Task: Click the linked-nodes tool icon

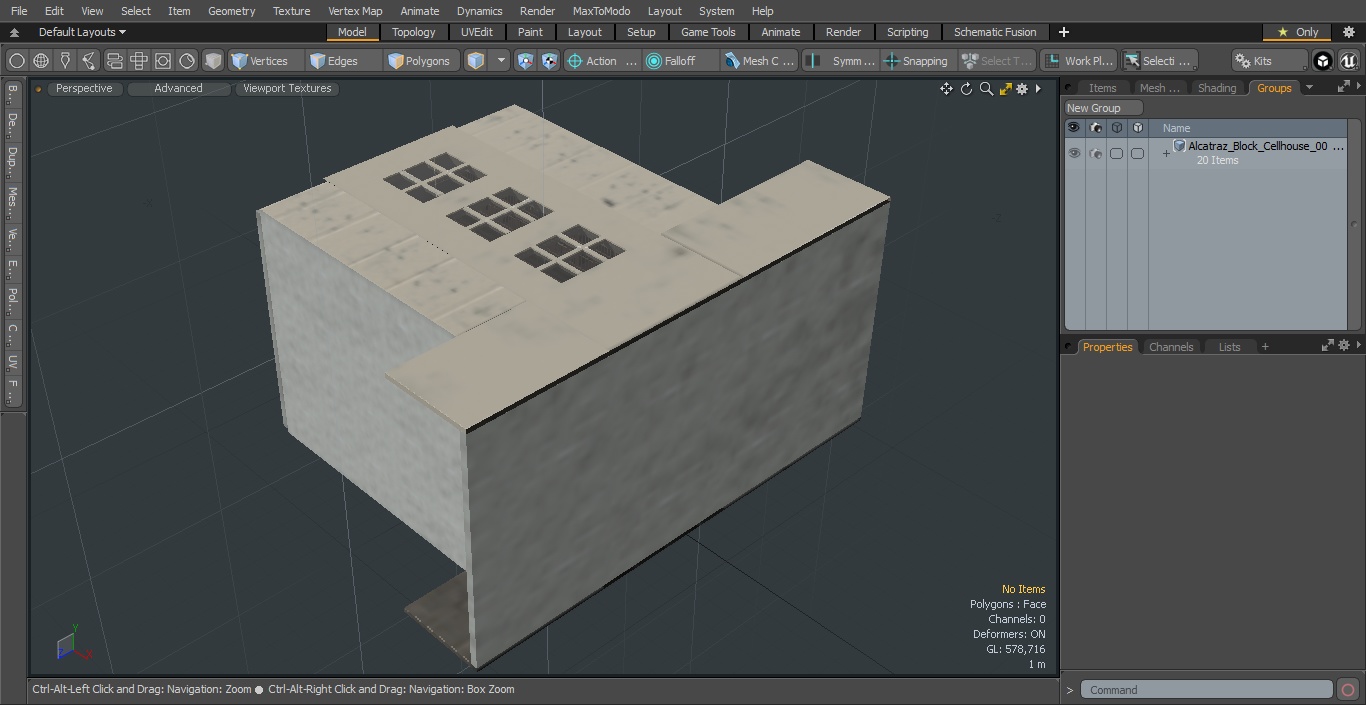Action: tap(89, 61)
